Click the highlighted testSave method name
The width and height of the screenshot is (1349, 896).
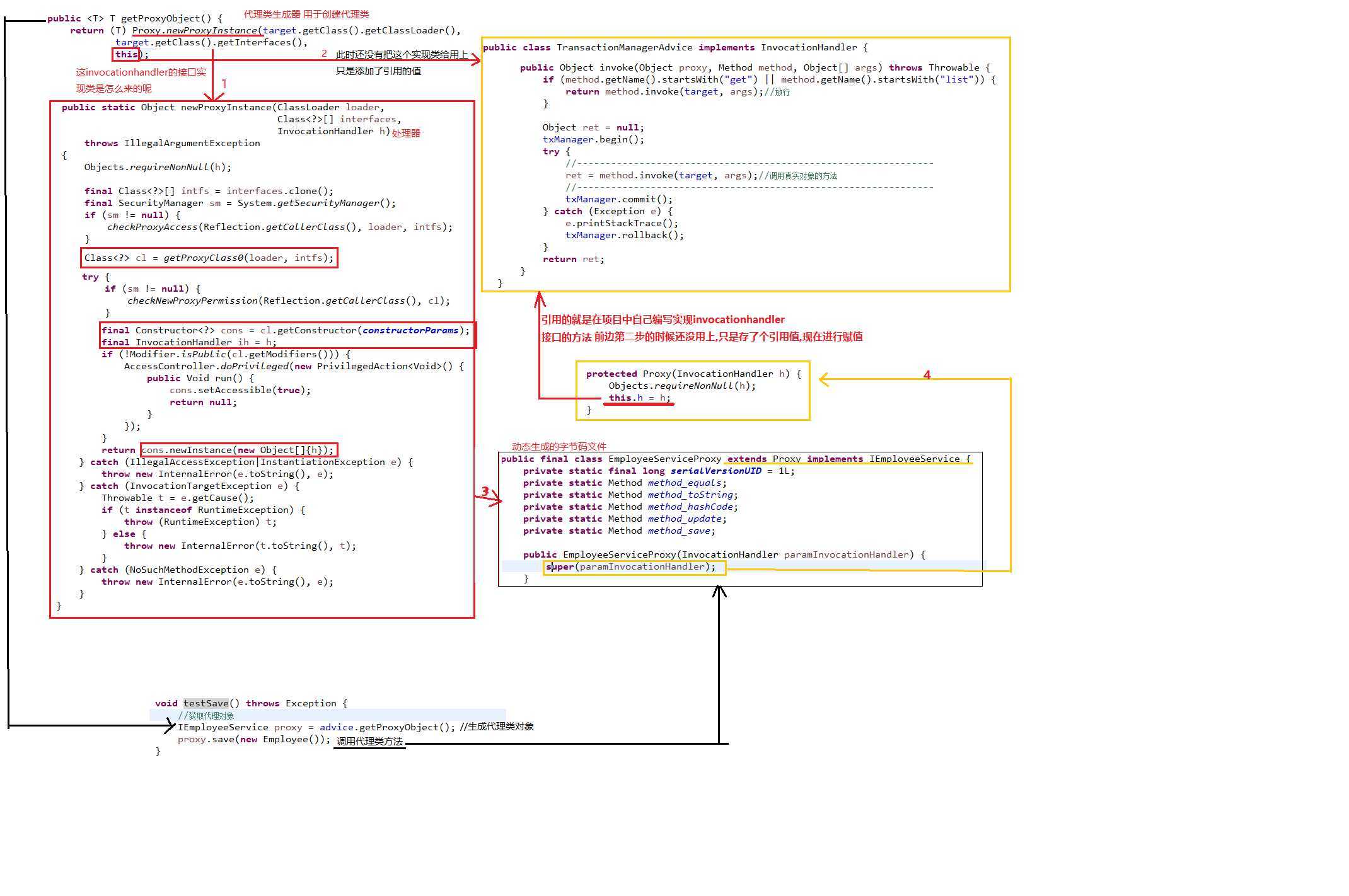206,703
